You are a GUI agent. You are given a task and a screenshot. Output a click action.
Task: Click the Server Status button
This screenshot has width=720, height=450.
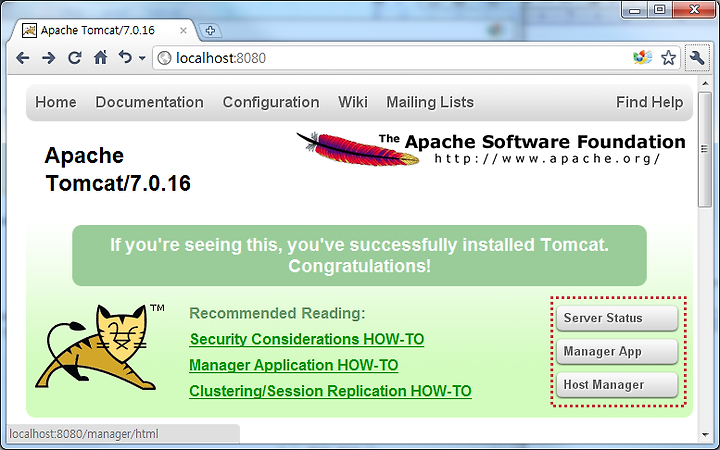pos(617,318)
